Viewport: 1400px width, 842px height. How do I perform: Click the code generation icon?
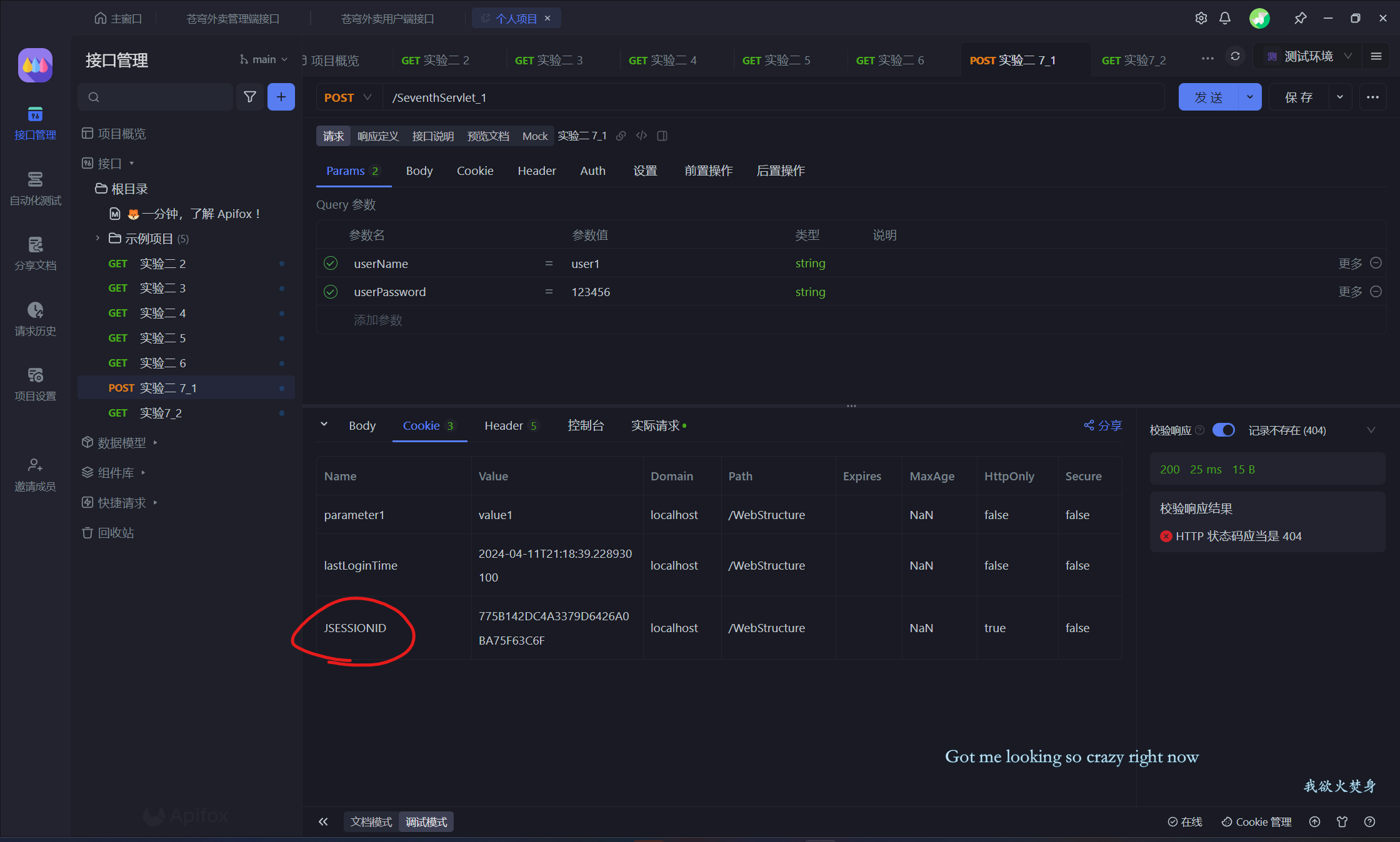tap(641, 136)
